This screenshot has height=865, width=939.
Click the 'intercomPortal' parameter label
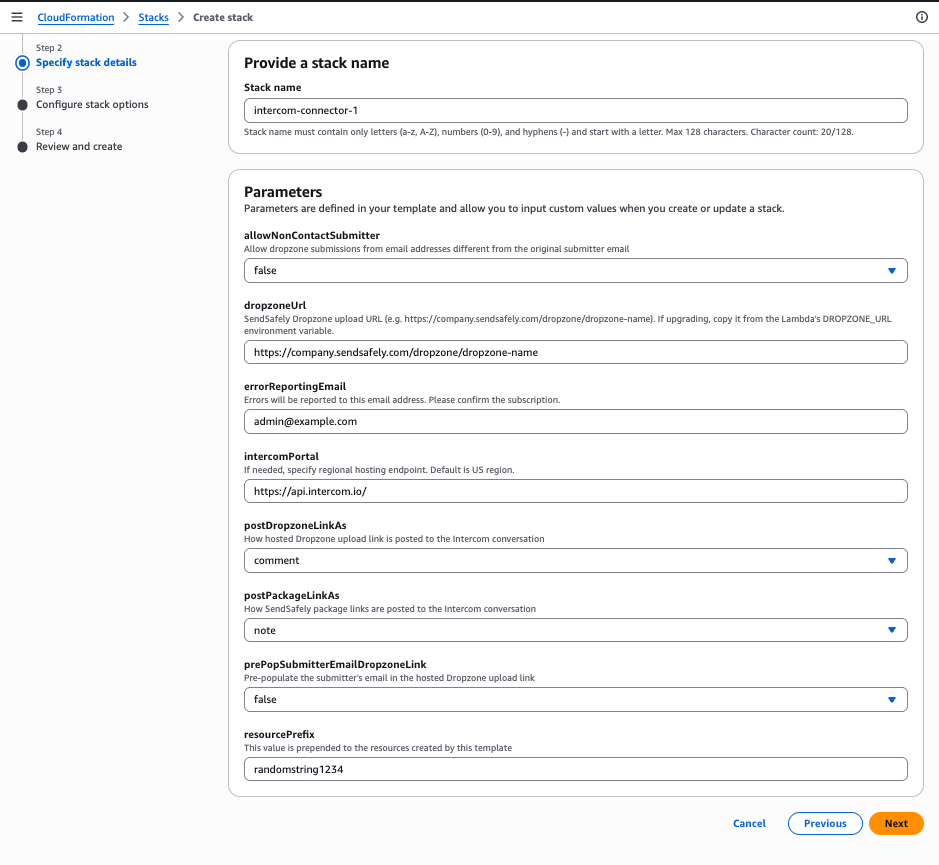click(281, 456)
